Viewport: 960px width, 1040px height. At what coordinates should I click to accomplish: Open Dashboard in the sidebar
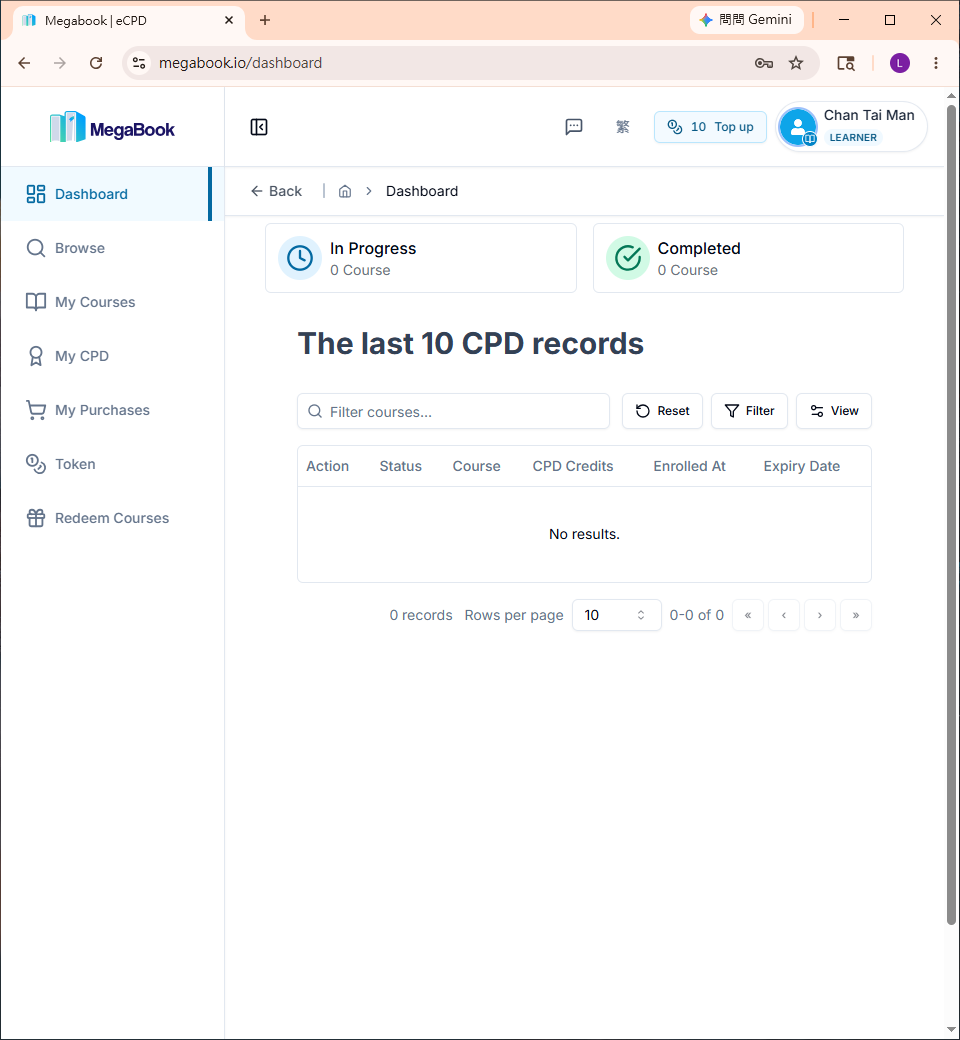pyautogui.click(x=106, y=194)
